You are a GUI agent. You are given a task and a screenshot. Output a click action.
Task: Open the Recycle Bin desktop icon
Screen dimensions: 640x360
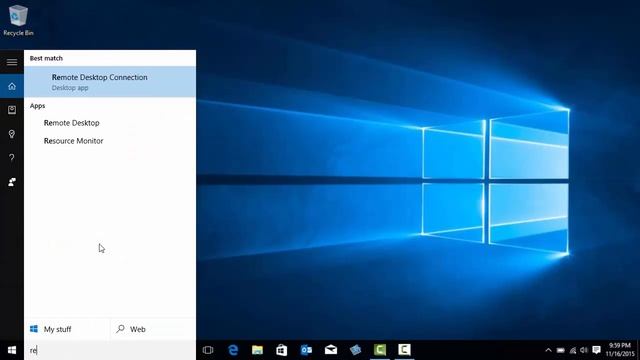tap(18, 20)
